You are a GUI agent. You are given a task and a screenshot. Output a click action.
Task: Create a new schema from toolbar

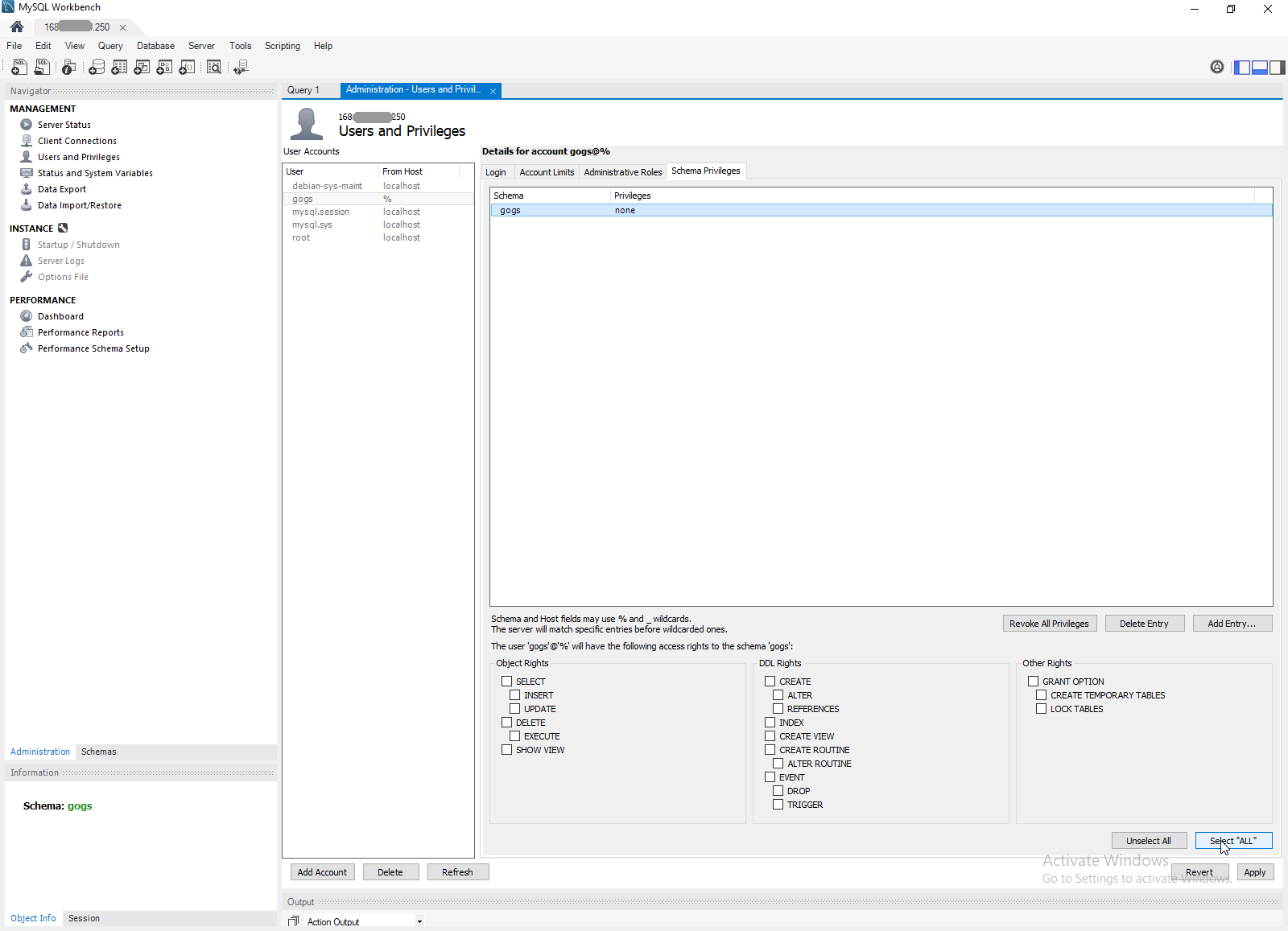(x=97, y=68)
